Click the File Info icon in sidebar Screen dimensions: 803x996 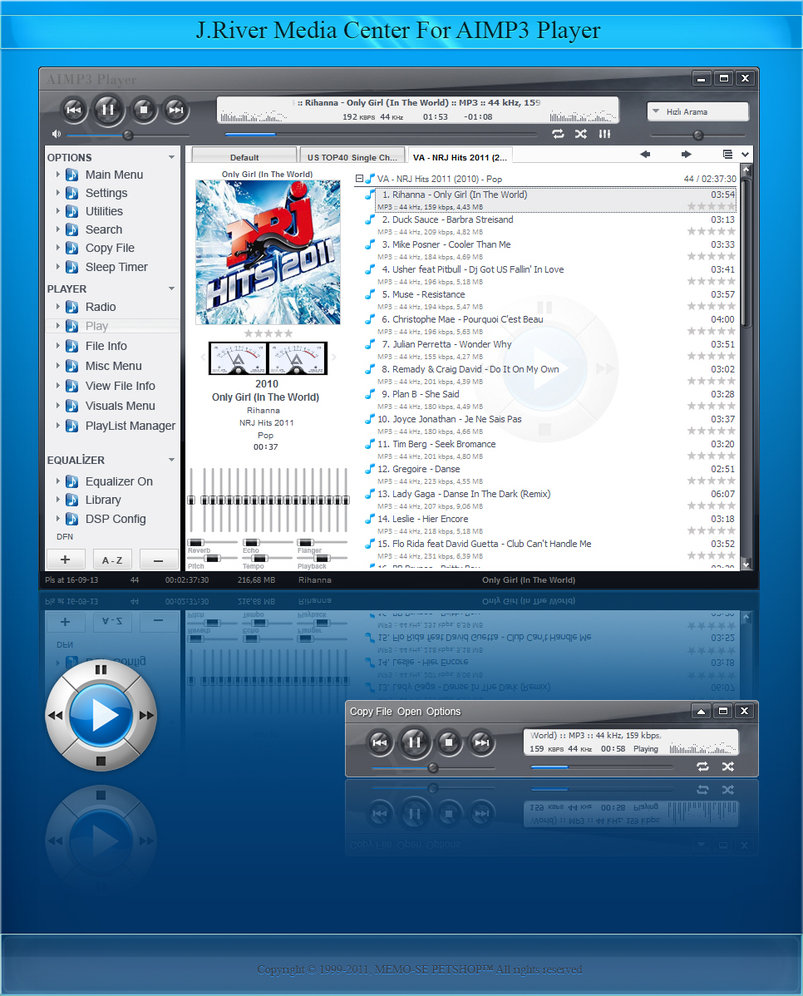[x=72, y=346]
